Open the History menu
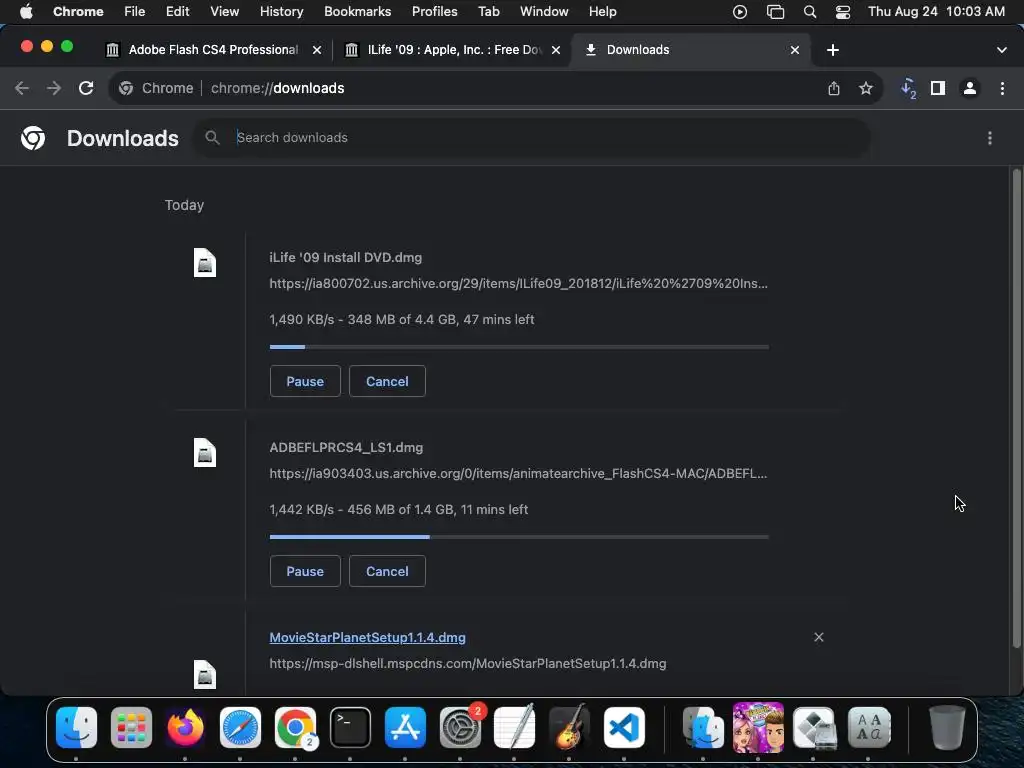The height and width of the screenshot is (768, 1024). coord(281,12)
